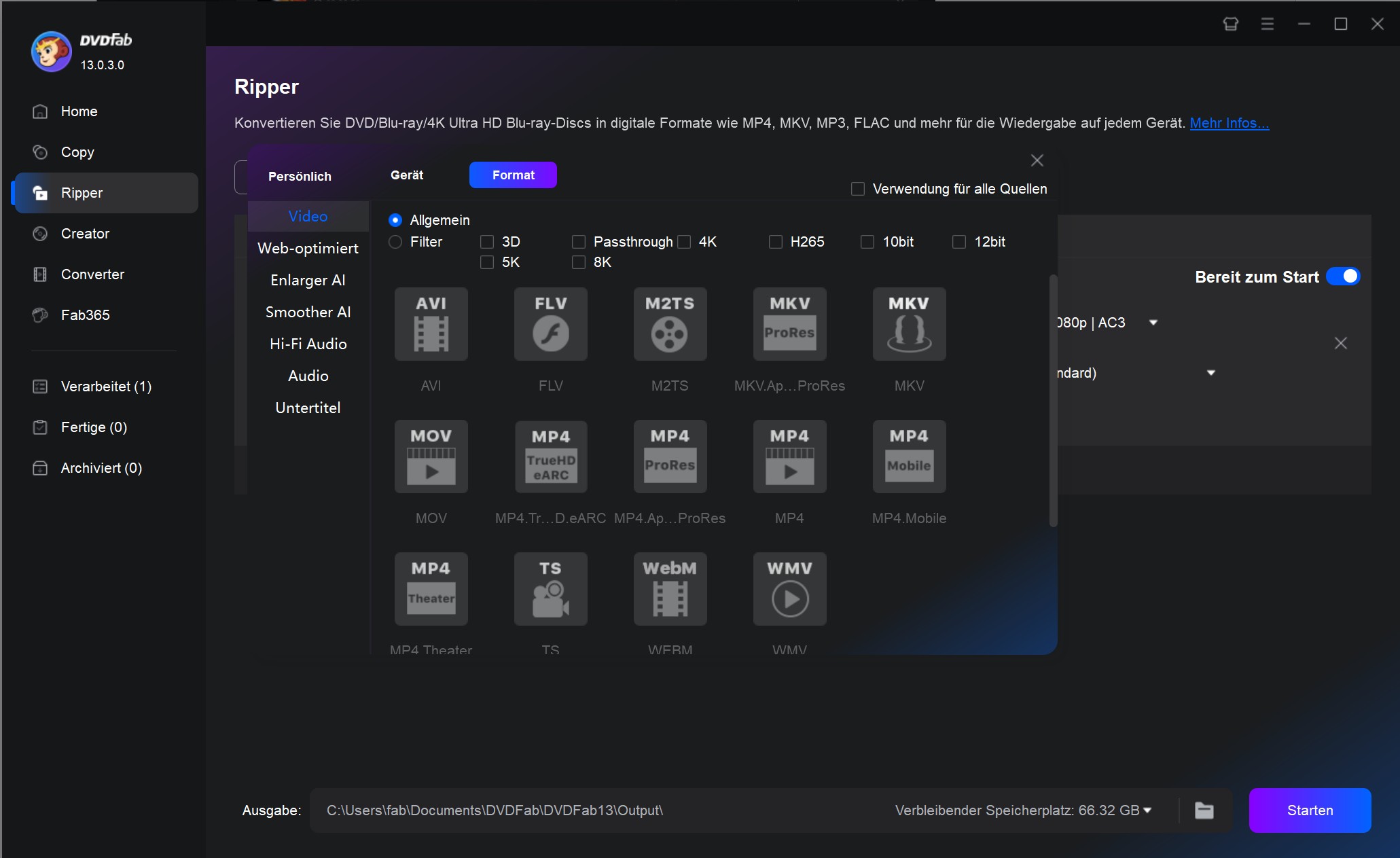Select the Filter radio button
Screen dimensions: 1400x858
pyautogui.click(x=395, y=242)
